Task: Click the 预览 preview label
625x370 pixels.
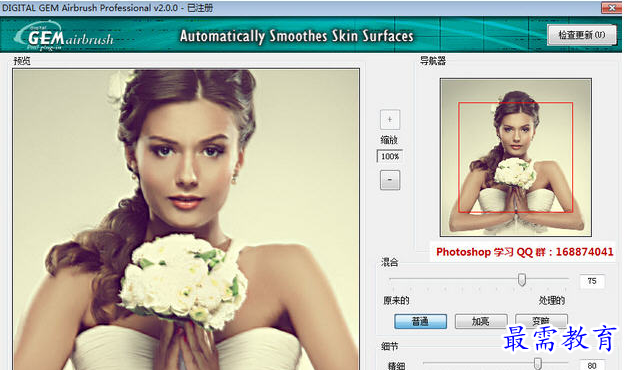Action: tap(22, 61)
